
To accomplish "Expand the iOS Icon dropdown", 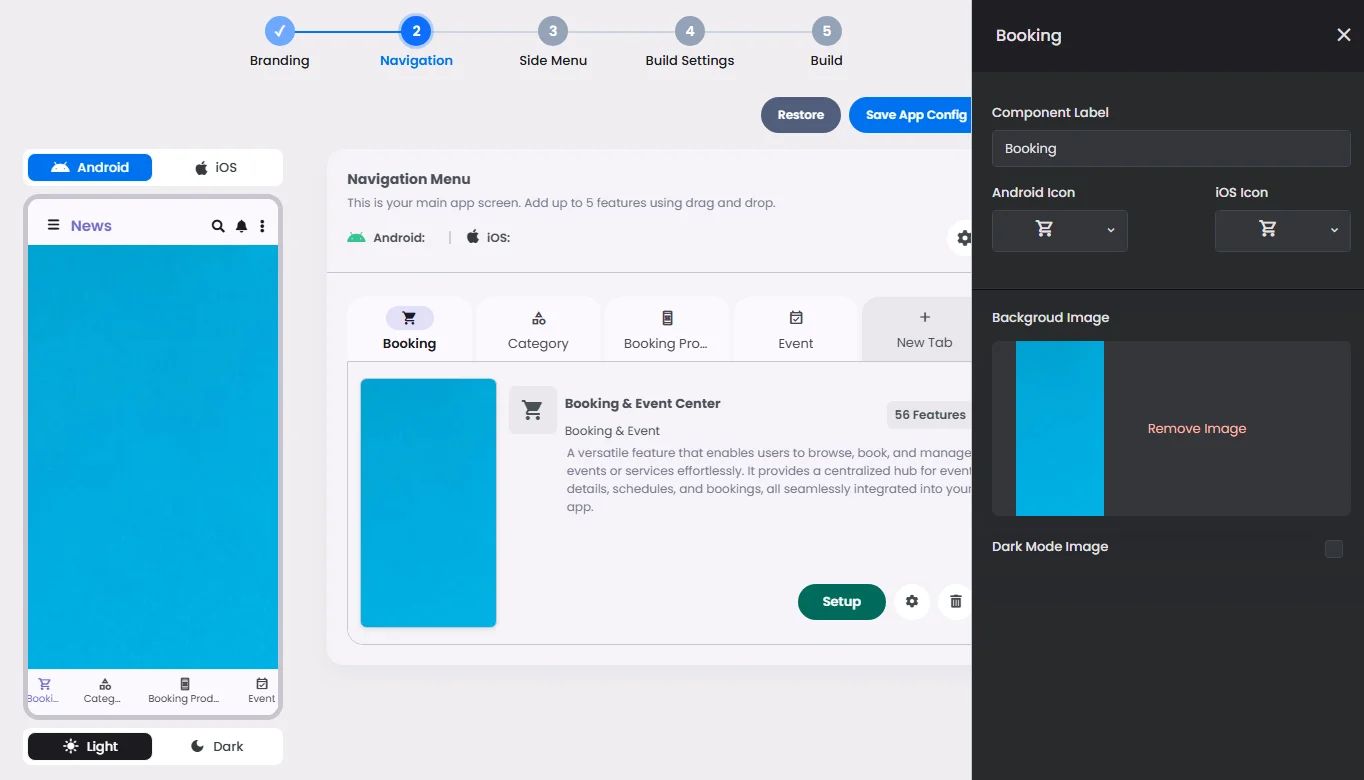I will coord(1283,230).
